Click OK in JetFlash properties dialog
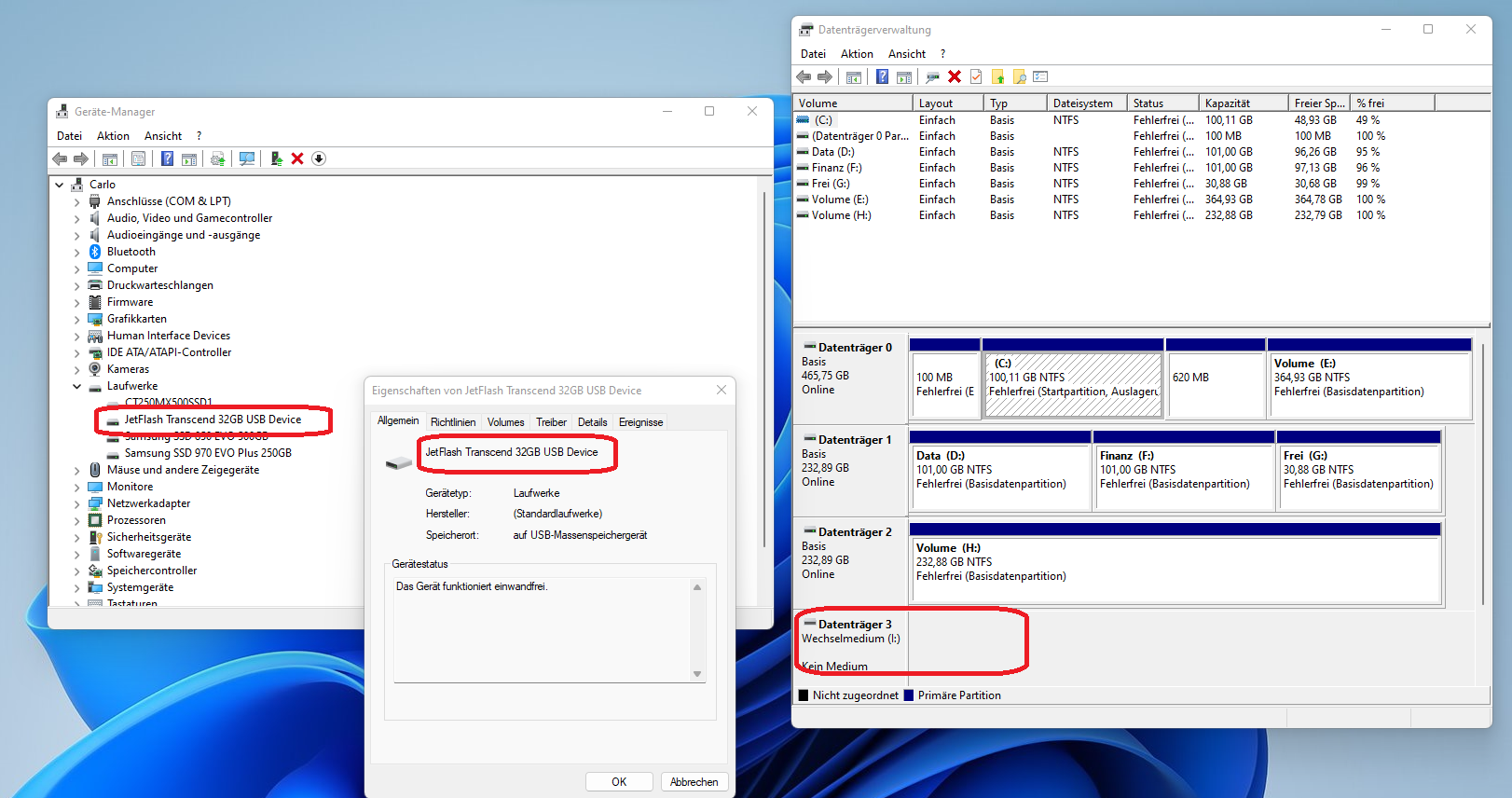Image resolution: width=1512 pixels, height=798 pixels. click(x=619, y=782)
